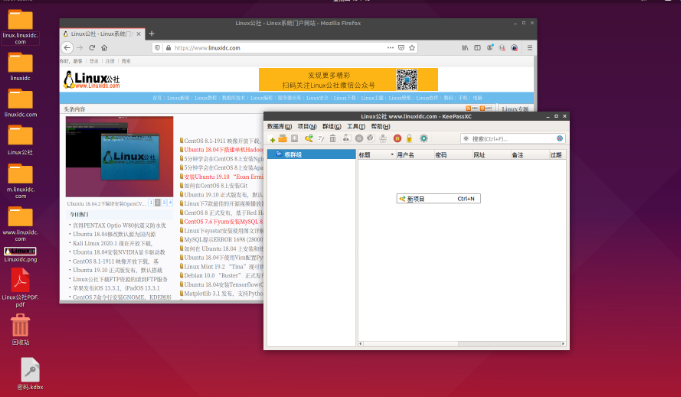Open the 项目(N) menu in KeePassXC
Viewport: 681px width, 397px height.
[x=307, y=126]
